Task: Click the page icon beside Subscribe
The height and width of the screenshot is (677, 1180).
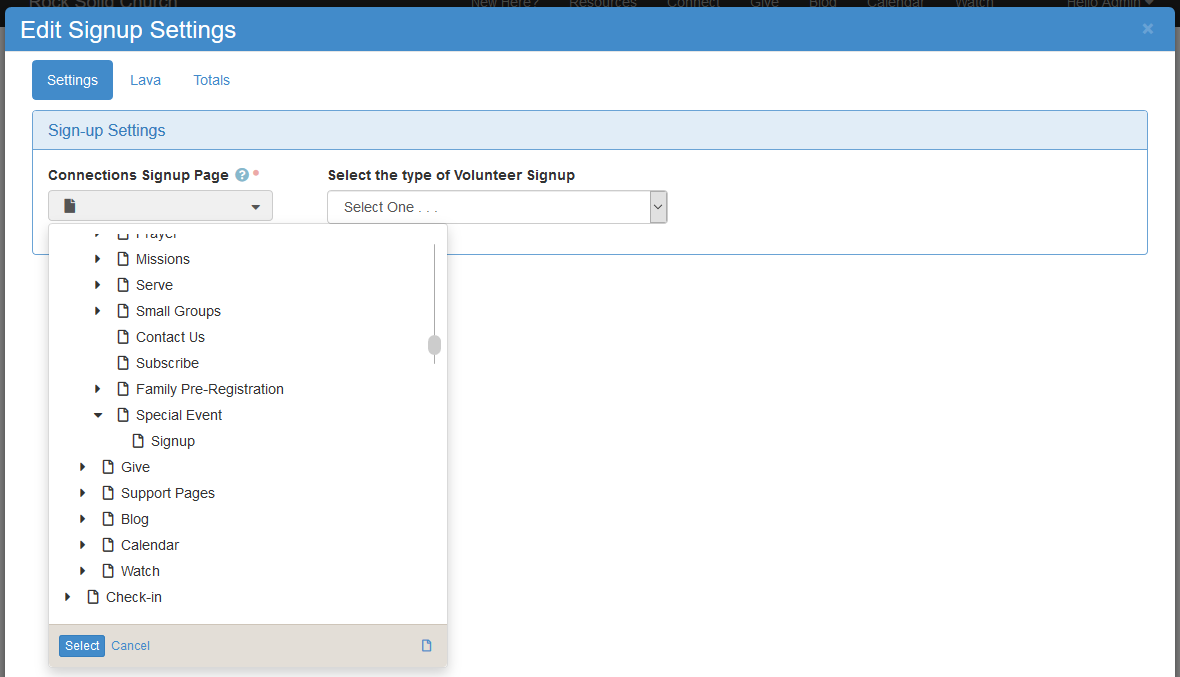Action: click(x=123, y=363)
